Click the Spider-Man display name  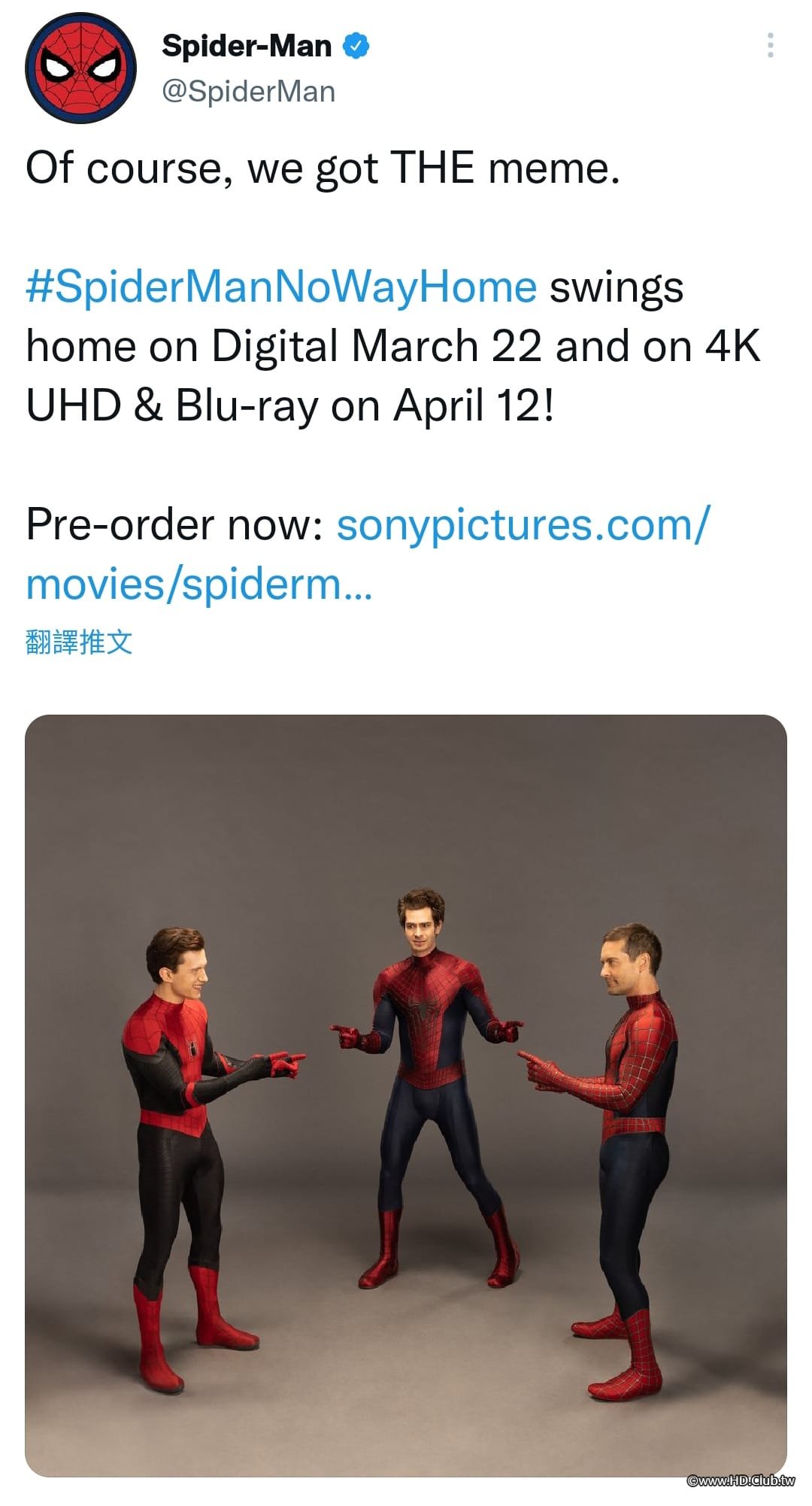pos(247,46)
